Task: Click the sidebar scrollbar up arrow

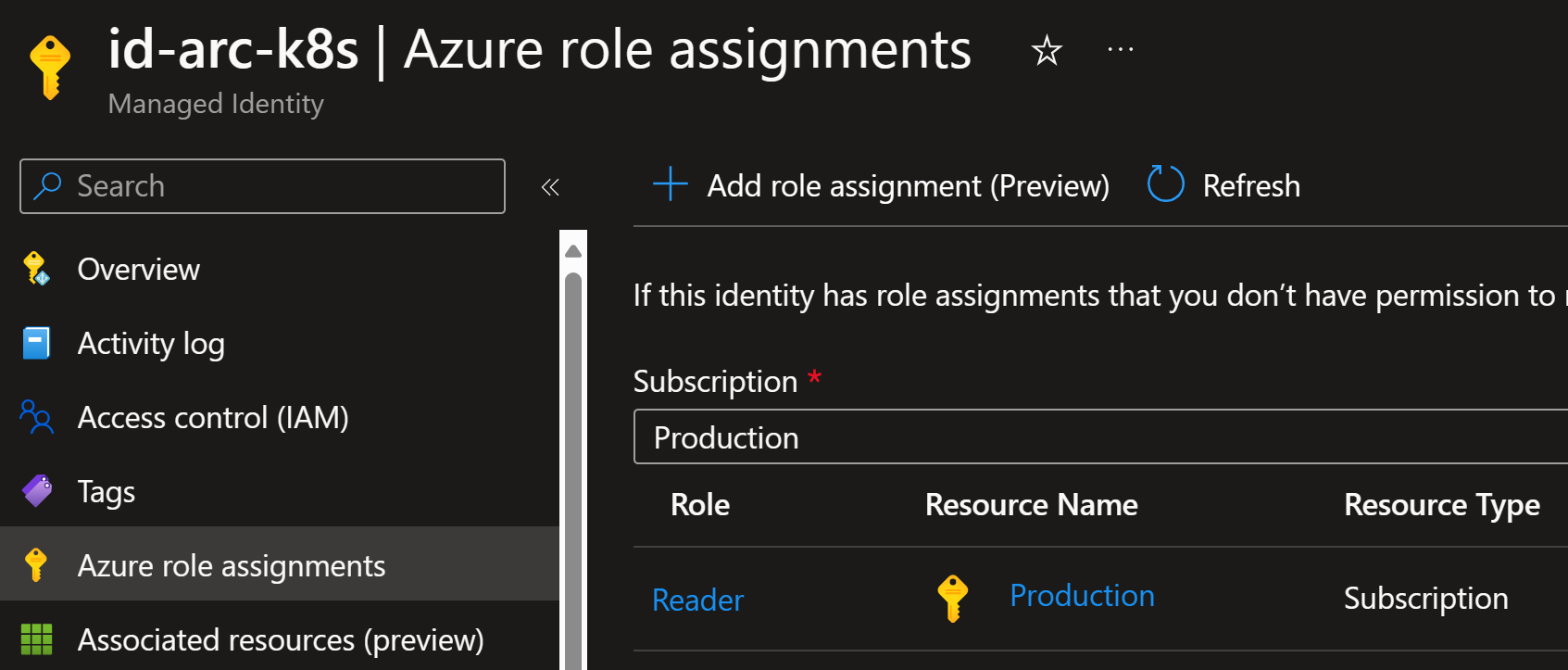Action: pyautogui.click(x=573, y=251)
